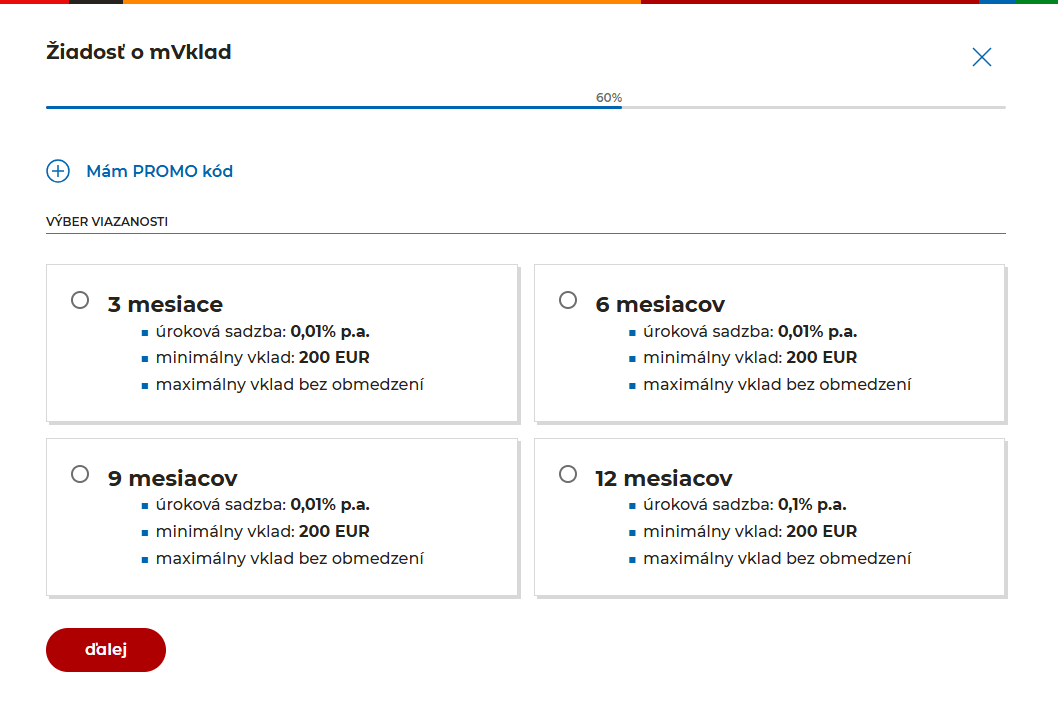
Task: Enable the 12 mesiacov radio option
Action: pos(568,474)
